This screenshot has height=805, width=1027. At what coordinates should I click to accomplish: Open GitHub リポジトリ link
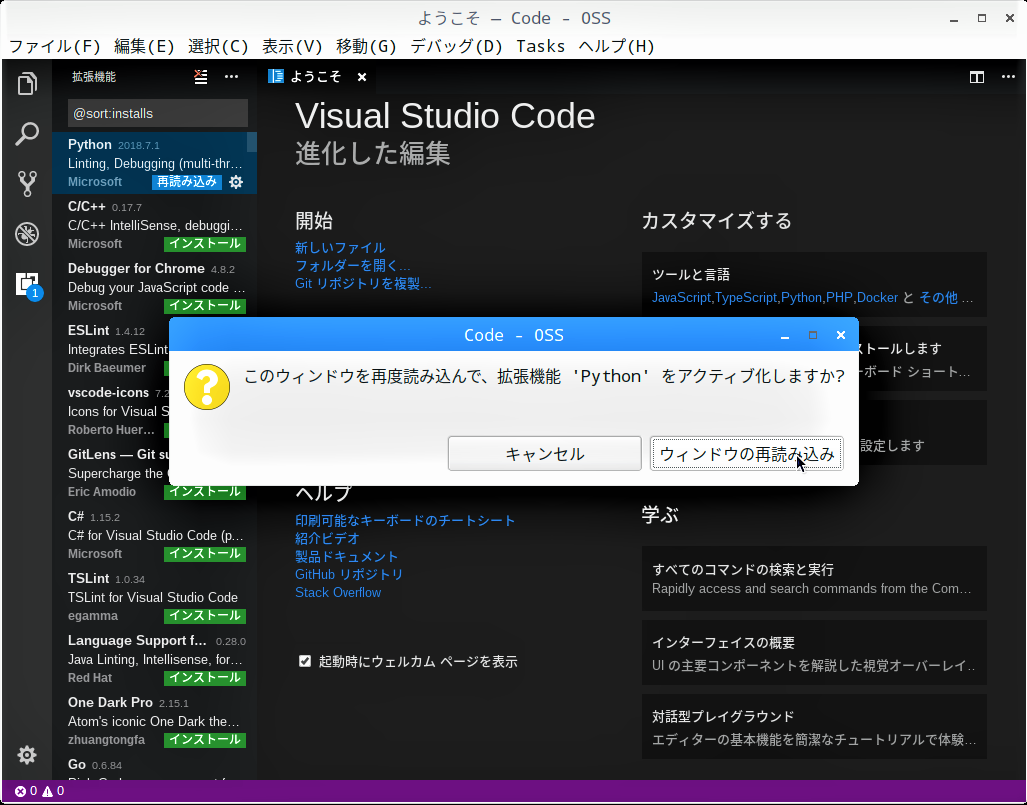(349, 574)
